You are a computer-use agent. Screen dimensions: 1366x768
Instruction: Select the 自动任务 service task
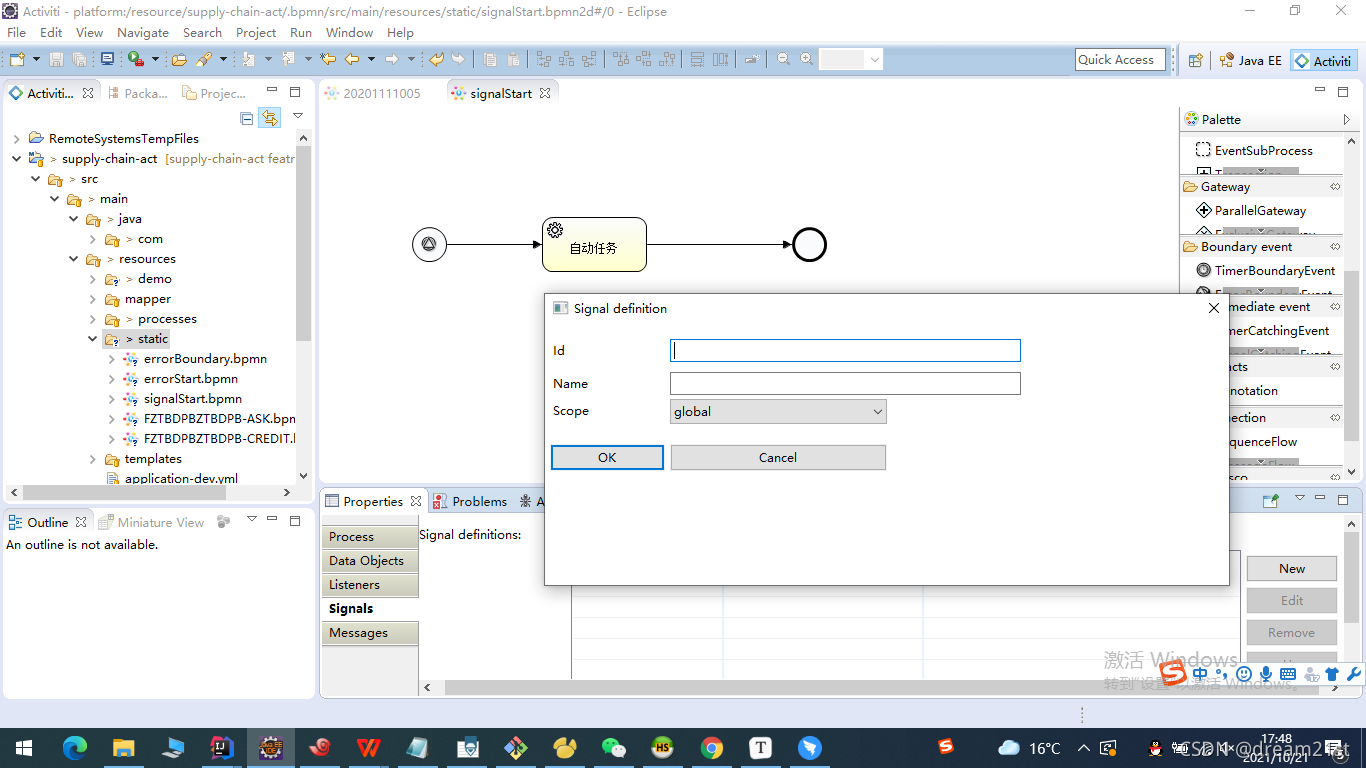pyautogui.click(x=594, y=244)
